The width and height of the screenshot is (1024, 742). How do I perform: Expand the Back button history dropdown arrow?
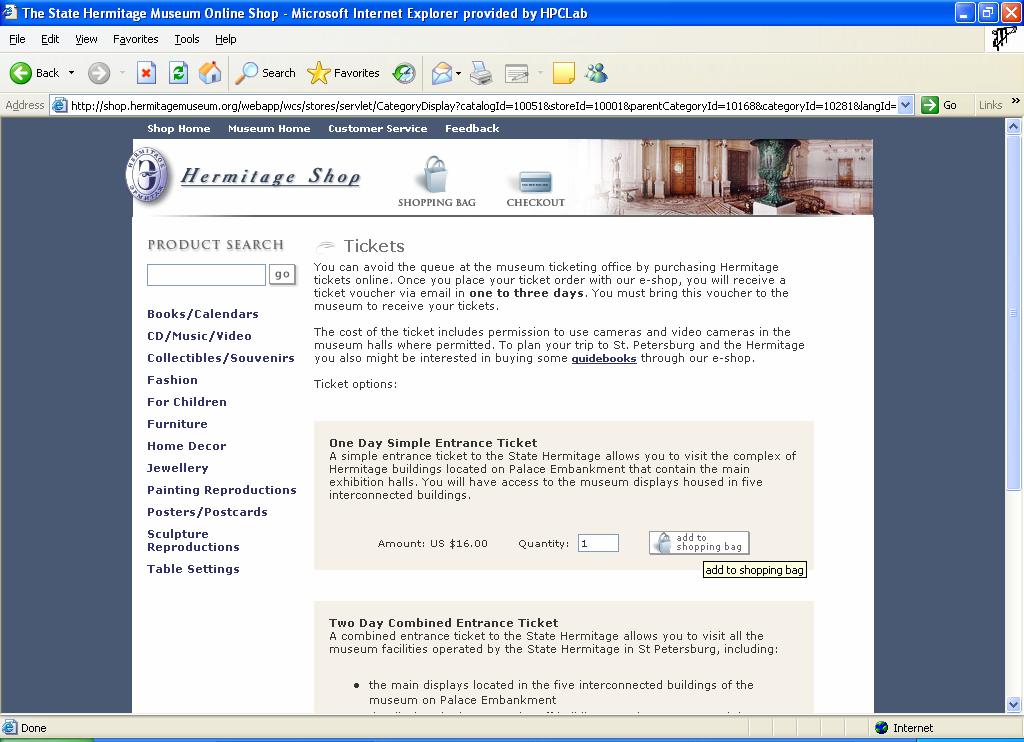pyautogui.click(x=71, y=73)
